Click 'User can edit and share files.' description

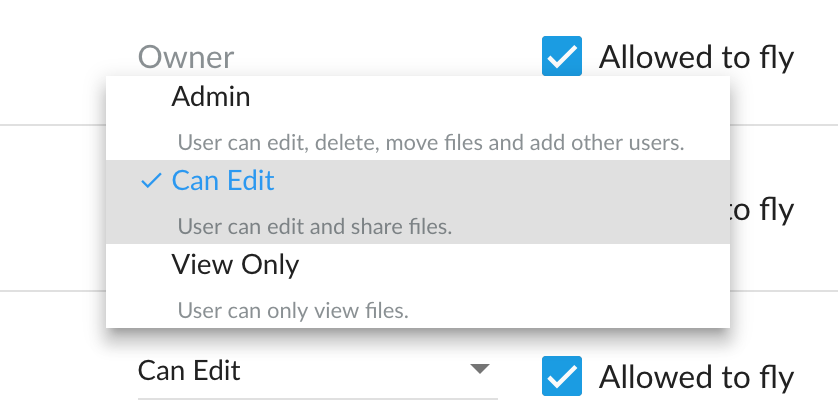[315, 226]
